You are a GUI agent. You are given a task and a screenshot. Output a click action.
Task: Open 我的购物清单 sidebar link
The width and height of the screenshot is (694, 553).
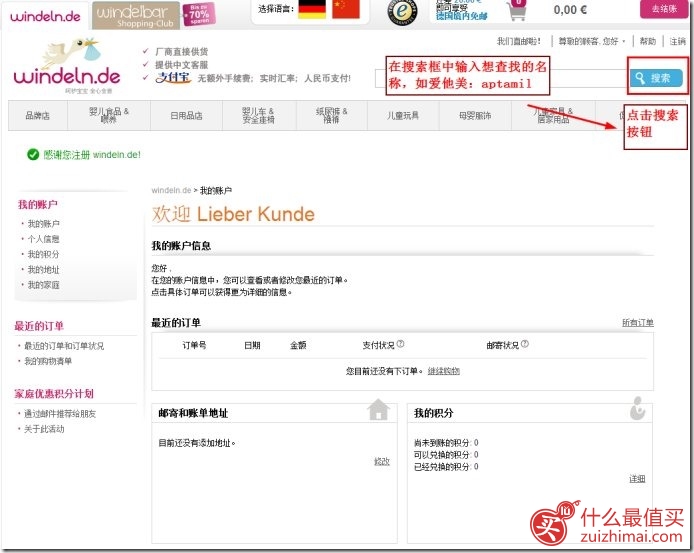(x=48, y=361)
